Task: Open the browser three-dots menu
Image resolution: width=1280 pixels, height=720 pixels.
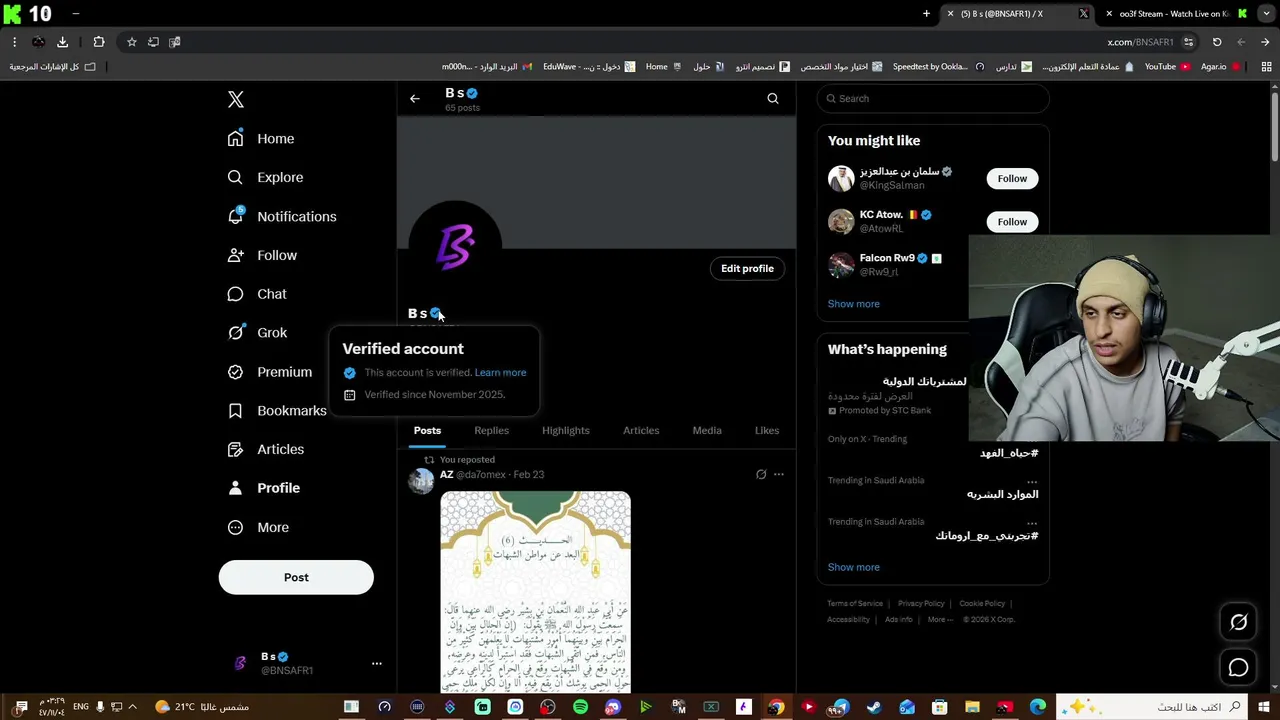Action: pyautogui.click(x=14, y=42)
